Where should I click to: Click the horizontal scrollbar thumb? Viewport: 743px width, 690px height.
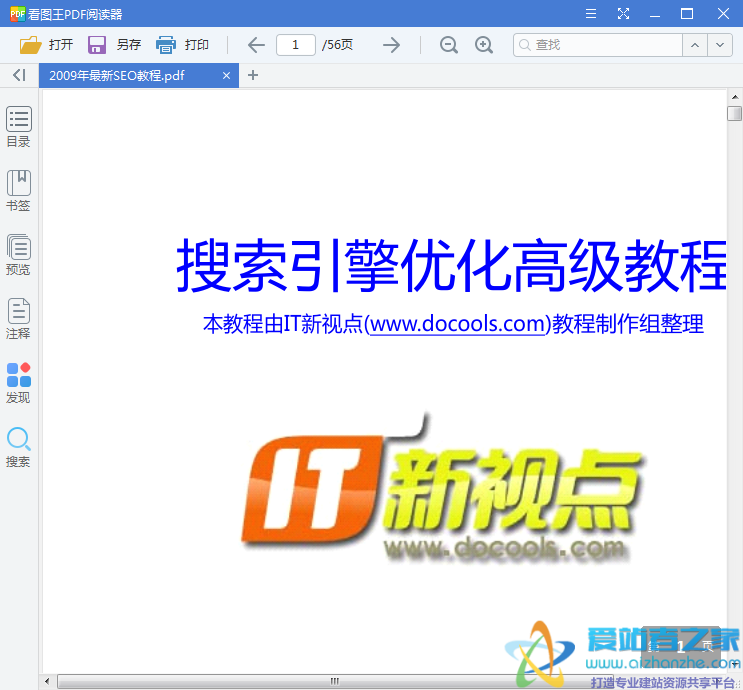[x=335, y=681]
